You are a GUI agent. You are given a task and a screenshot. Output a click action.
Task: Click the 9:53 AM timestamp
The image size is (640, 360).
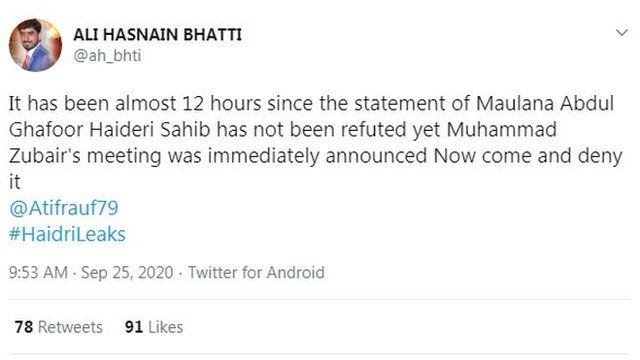(38, 273)
